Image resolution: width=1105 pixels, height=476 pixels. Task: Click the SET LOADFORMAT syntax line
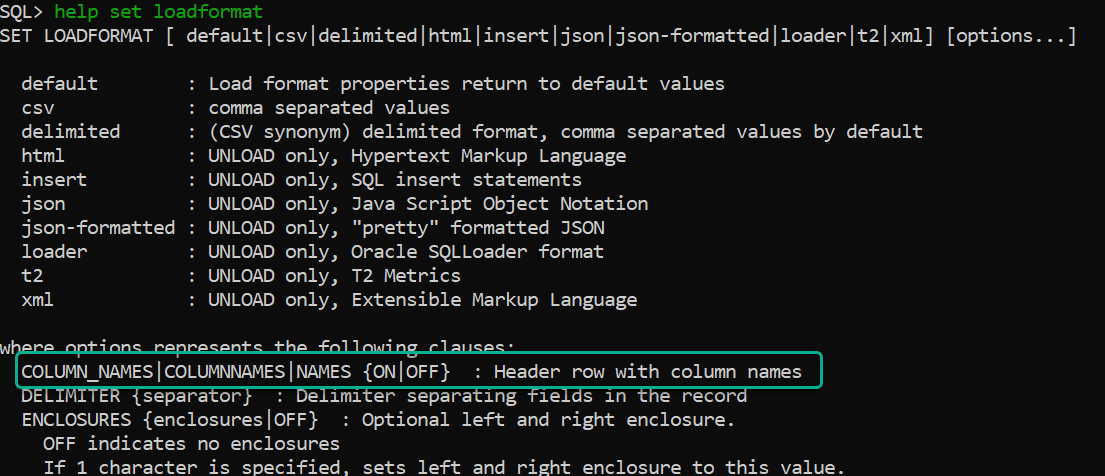click(x=538, y=36)
